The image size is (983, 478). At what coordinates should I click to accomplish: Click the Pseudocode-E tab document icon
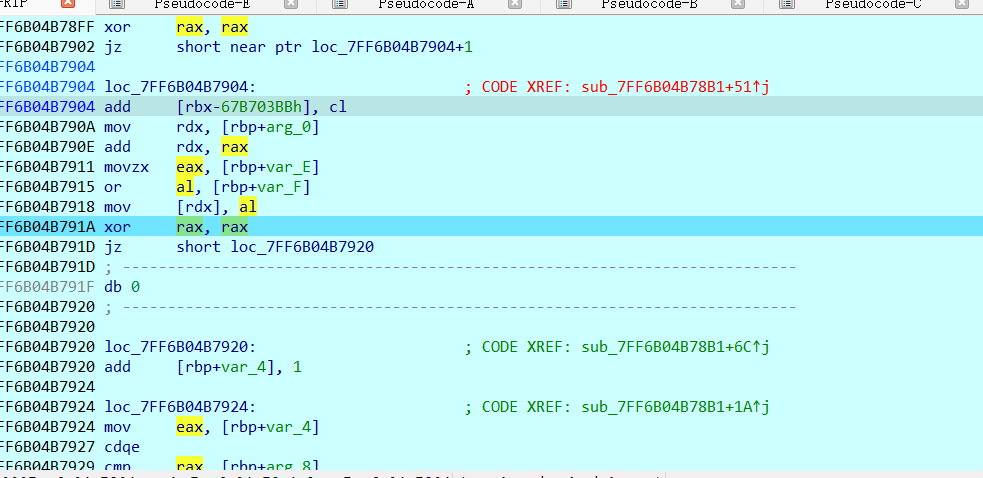[x=117, y=4]
